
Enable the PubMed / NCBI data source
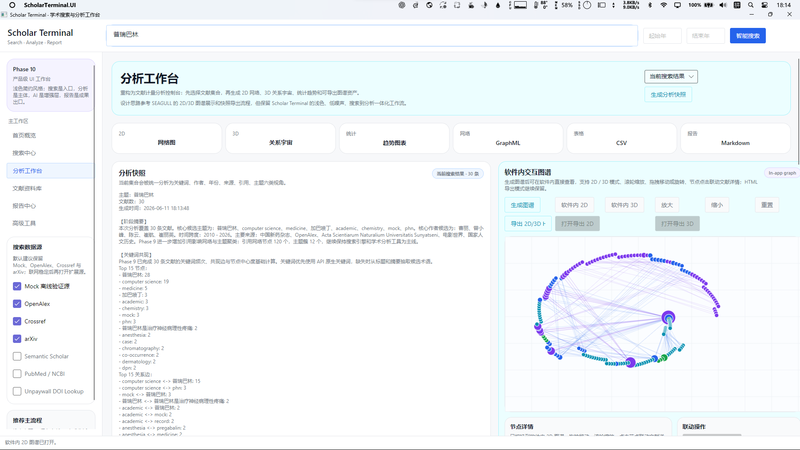17,373
